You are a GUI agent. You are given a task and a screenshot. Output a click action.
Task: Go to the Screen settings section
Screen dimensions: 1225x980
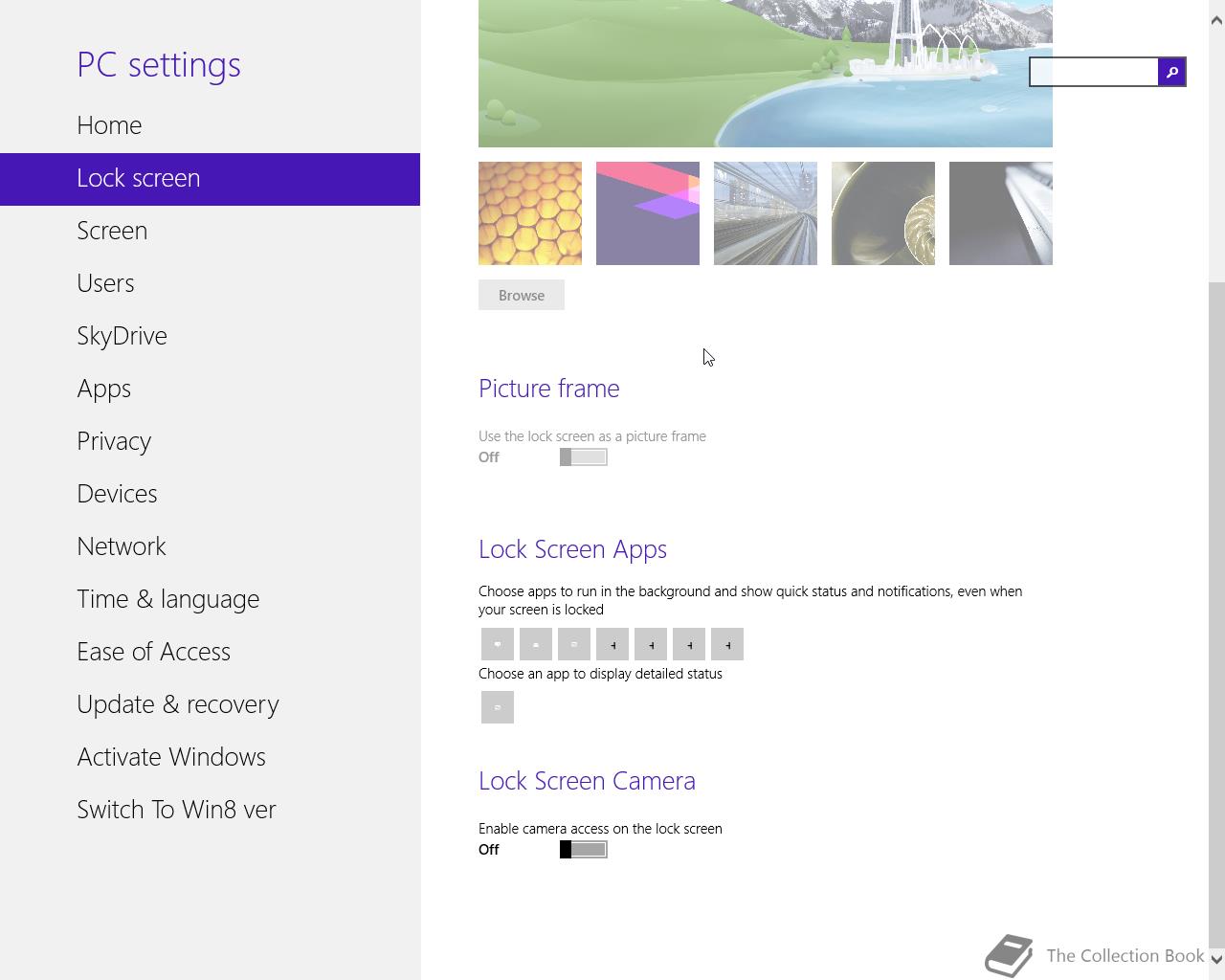[112, 231]
